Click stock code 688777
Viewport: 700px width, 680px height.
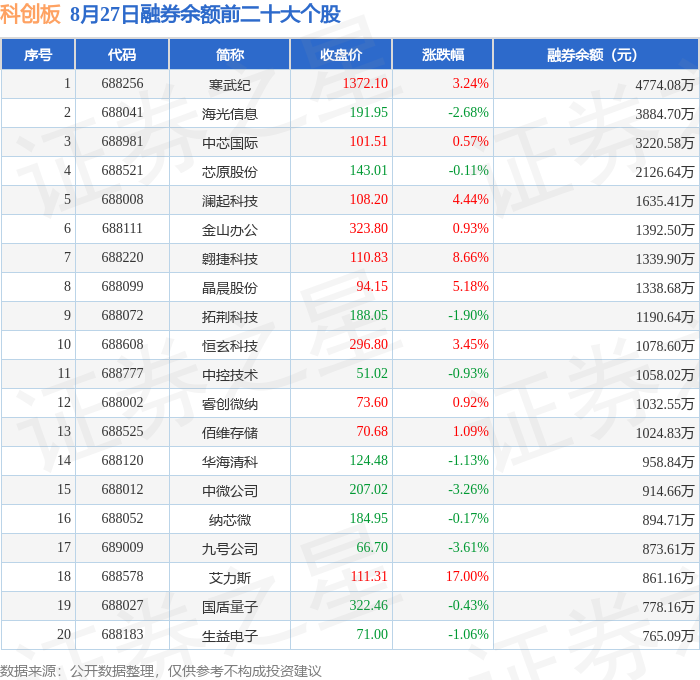pyautogui.click(x=122, y=374)
